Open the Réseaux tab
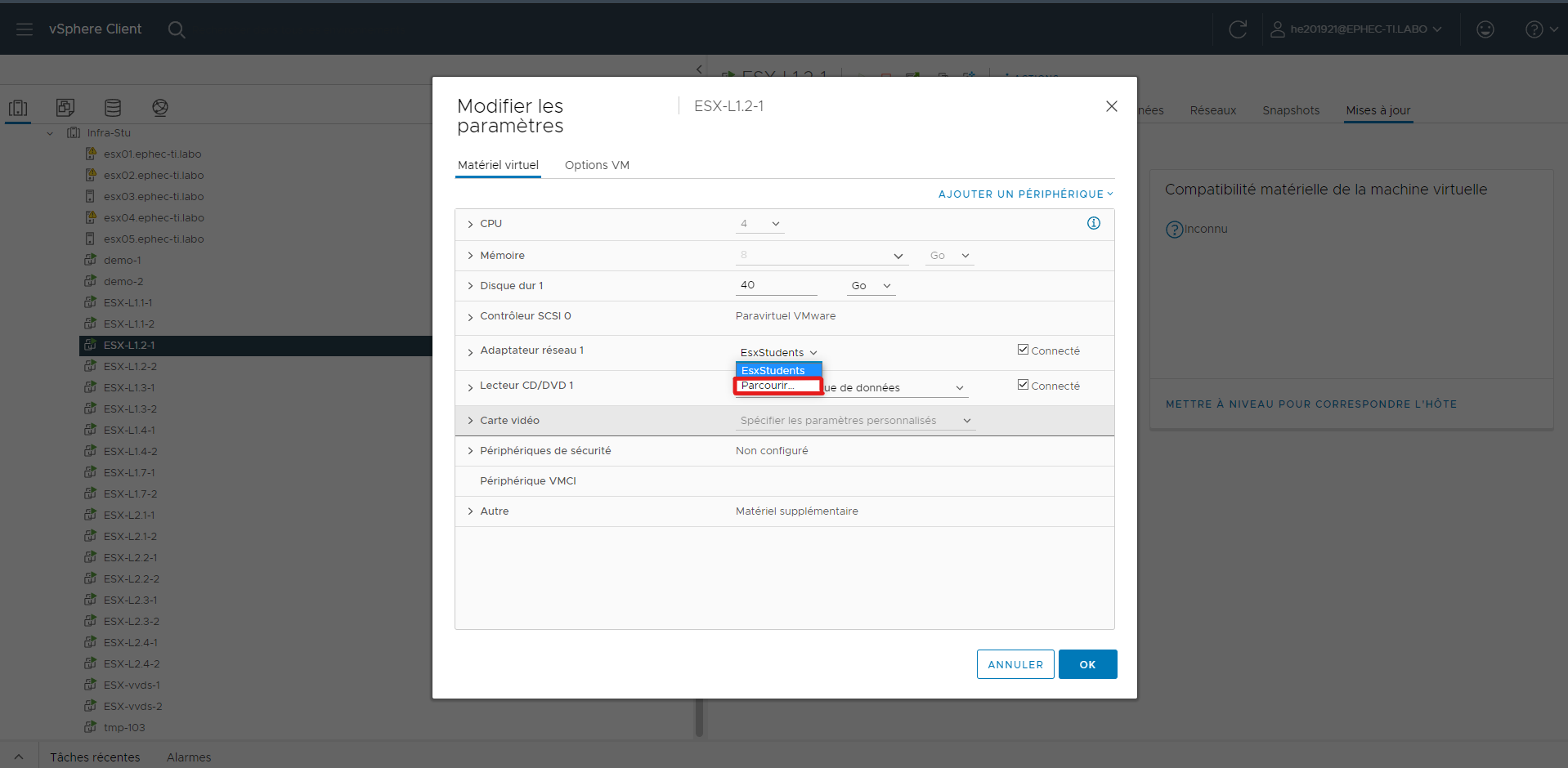The height and width of the screenshot is (768, 1568). 1212,110
